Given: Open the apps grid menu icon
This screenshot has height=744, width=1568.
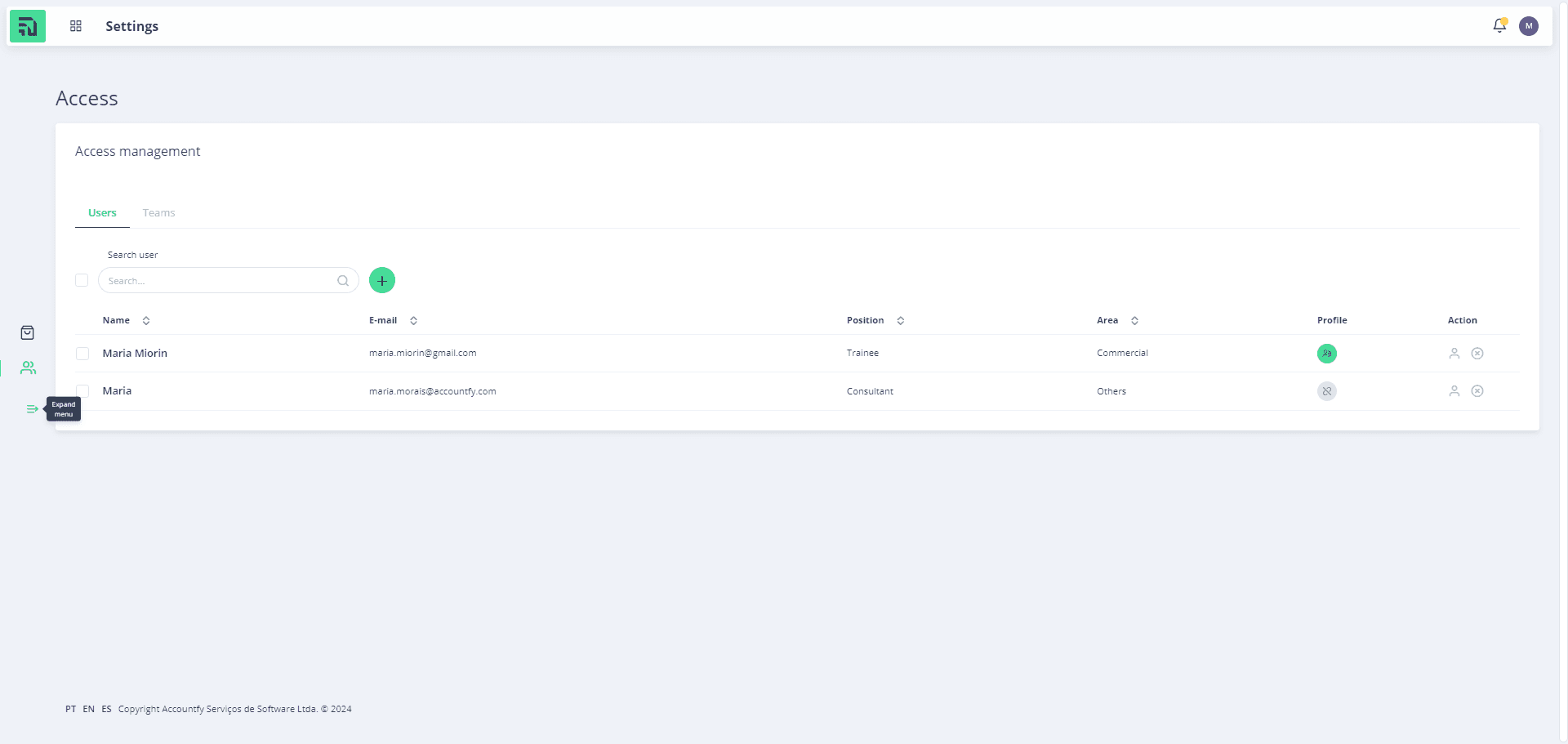Looking at the screenshot, I should [x=76, y=26].
